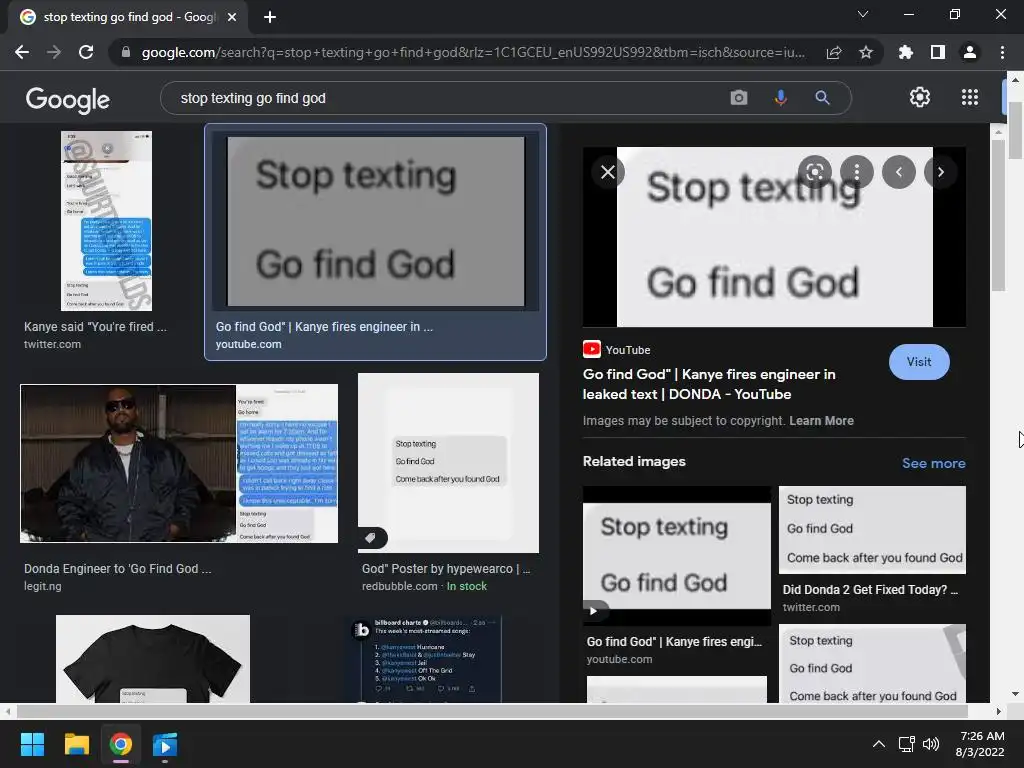Open lower related 'Come back after you found God' image
This screenshot has width=1024, height=768.
coord(872,664)
